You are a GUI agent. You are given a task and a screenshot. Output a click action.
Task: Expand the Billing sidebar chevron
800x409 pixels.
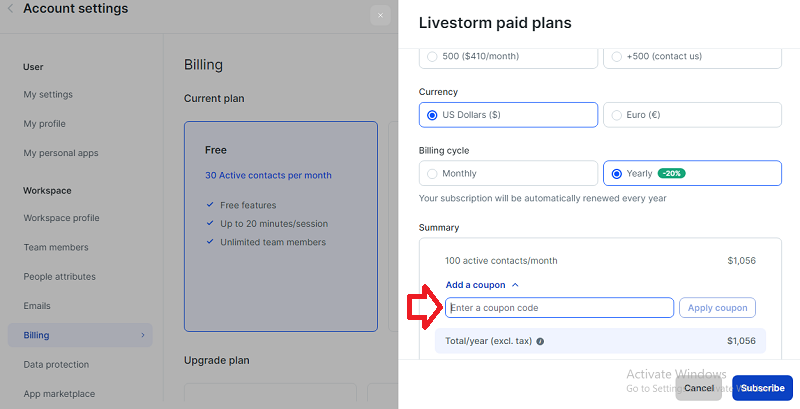(143, 335)
